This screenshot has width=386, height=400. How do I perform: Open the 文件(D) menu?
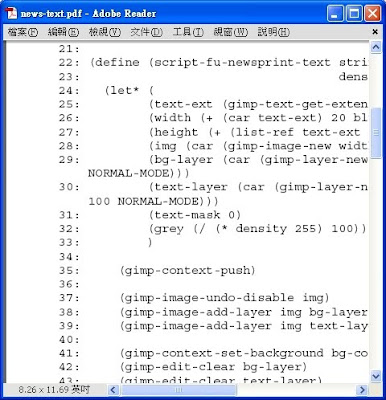click(146, 32)
